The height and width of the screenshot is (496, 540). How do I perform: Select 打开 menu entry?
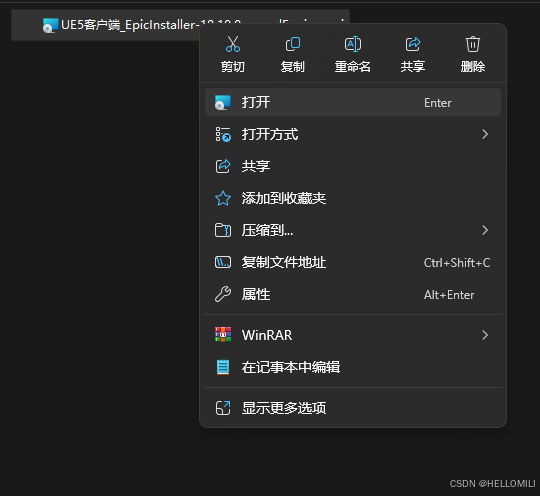(353, 102)
